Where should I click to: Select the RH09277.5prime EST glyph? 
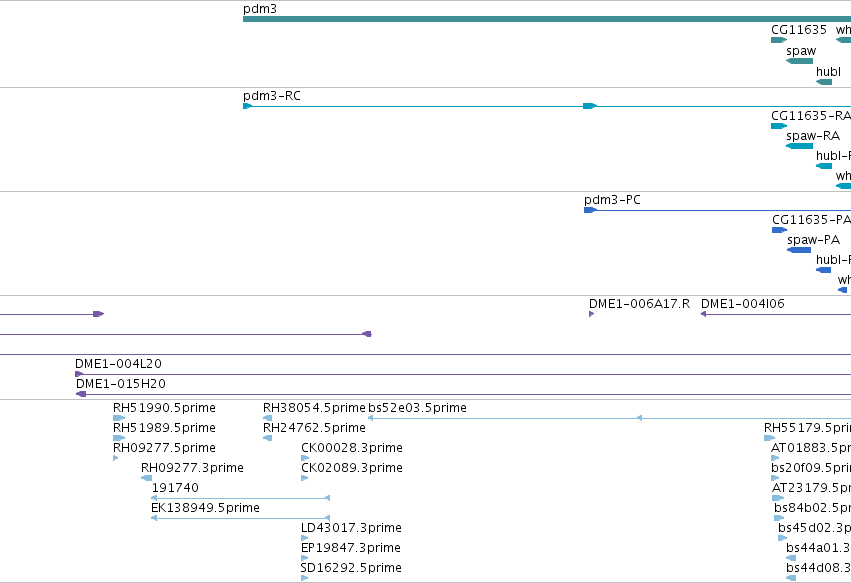(x=116, y=458)
